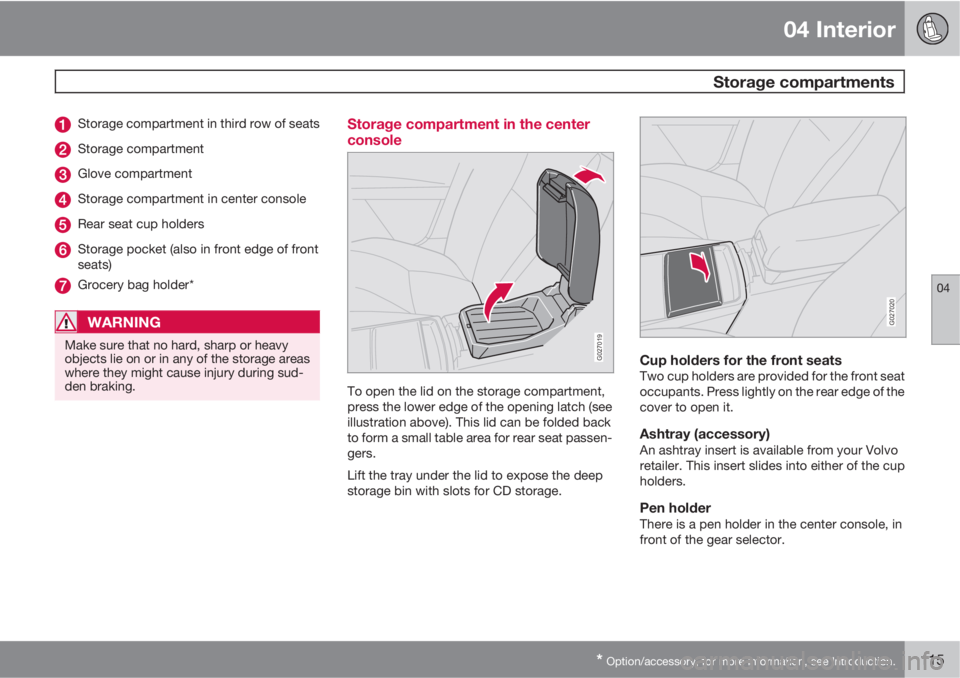Click warning text "Make sure that no hard, sharp..."
960x678 pixels.
click(187, 366)
